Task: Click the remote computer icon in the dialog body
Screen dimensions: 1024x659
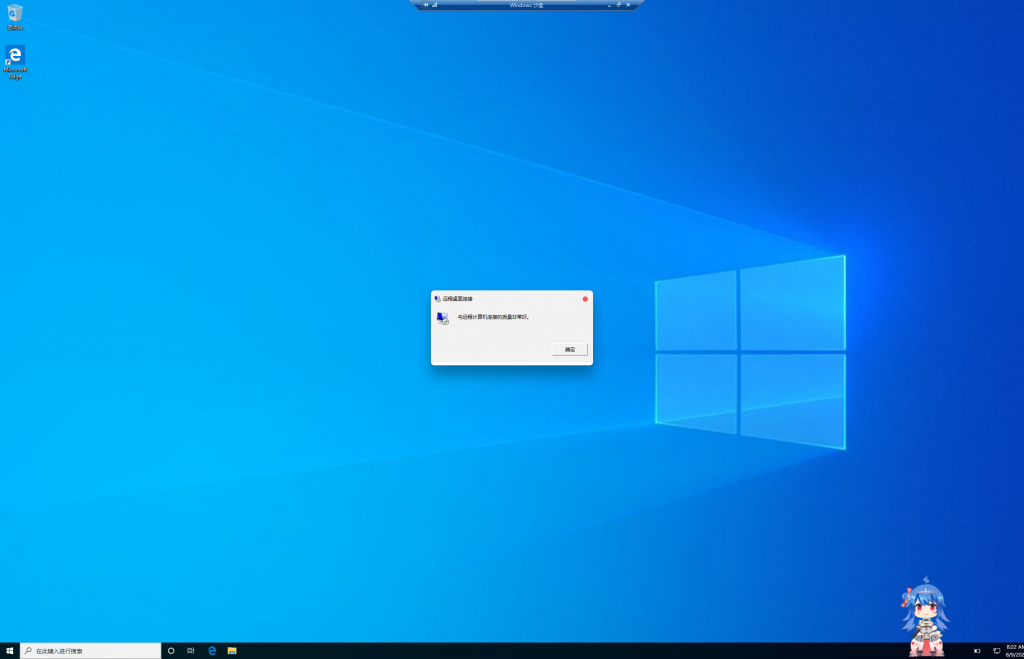Action: pos(443,318)
